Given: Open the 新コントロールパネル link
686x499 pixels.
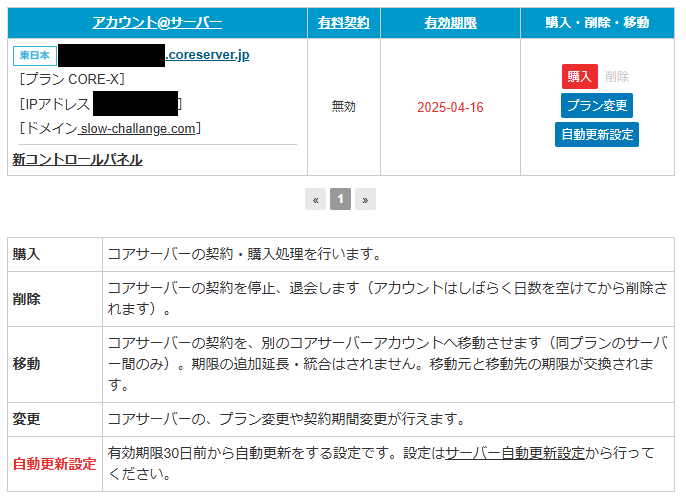Looking at the screenshot, I should pos(77,159).
